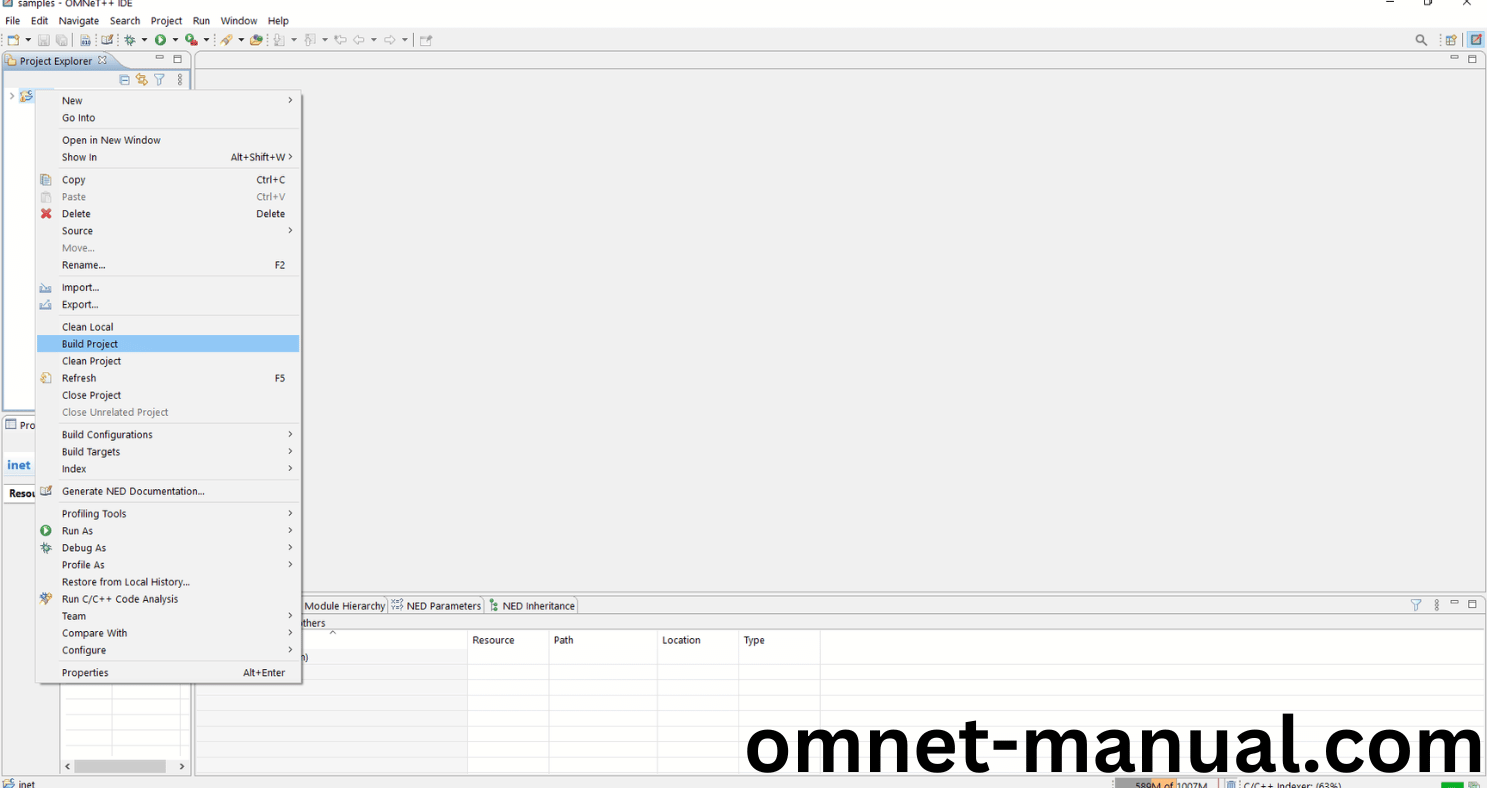The image size is (1487, 788).
Task: Switch to the NED Parameters tab
Action: (x=436, y=606)
